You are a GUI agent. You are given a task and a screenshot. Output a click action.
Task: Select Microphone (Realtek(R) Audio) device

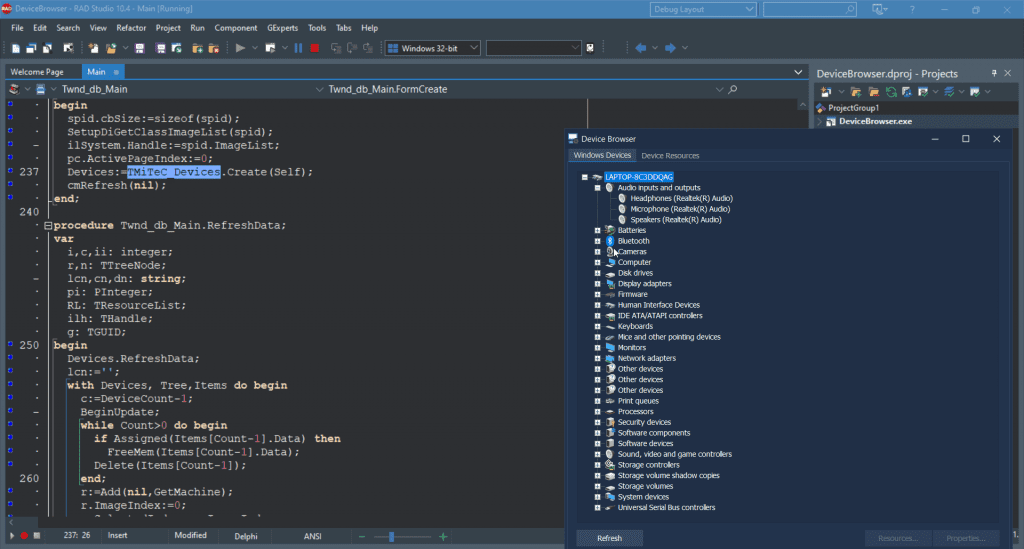coord(680,209)
